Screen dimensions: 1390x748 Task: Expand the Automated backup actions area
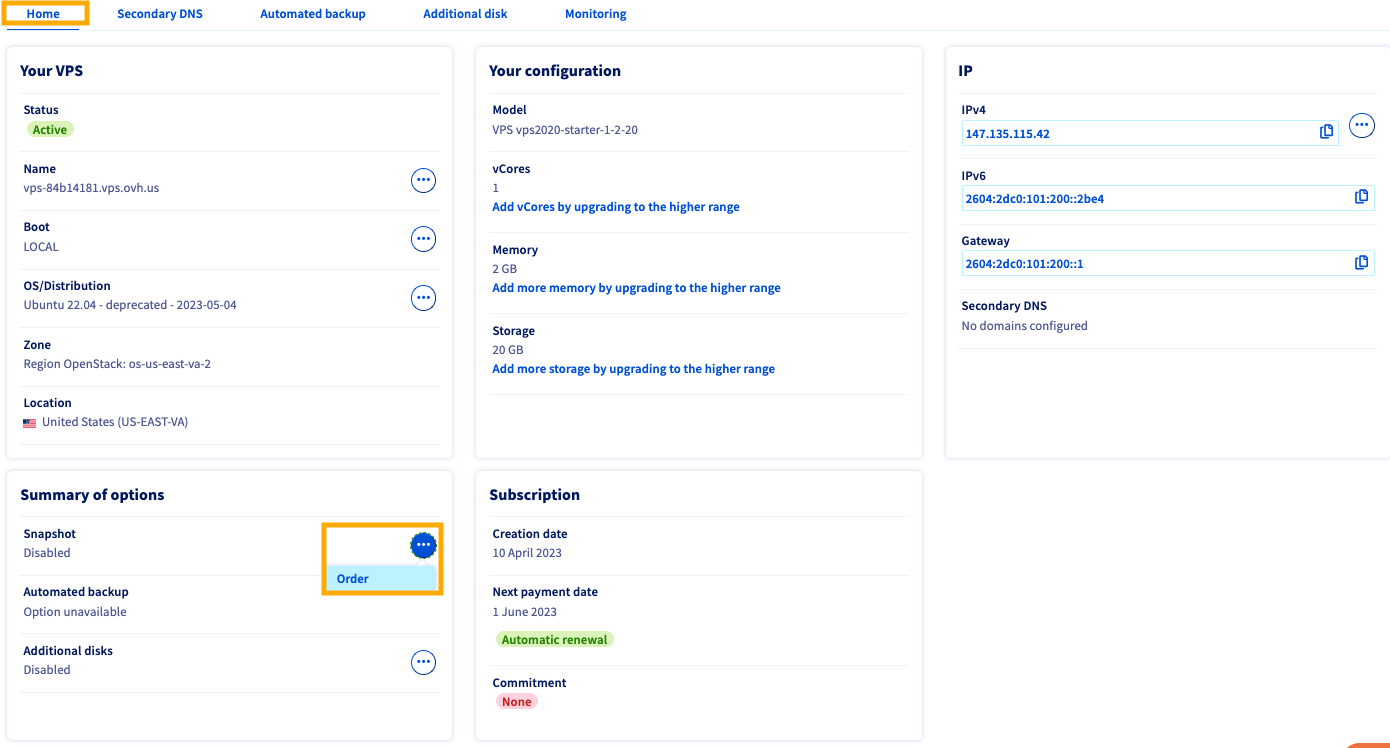click(423, 600)
